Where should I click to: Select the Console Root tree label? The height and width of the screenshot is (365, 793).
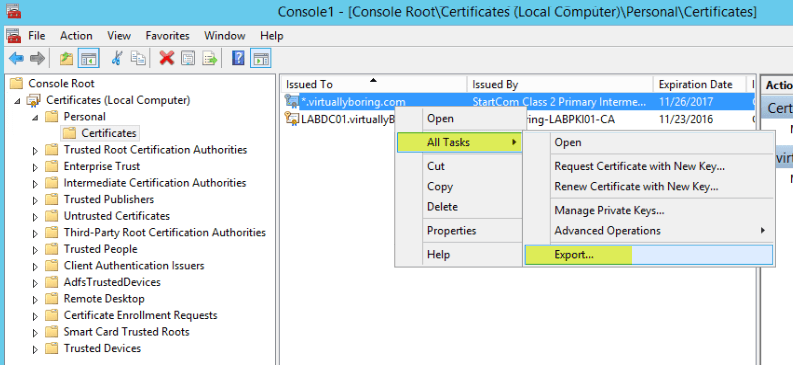(61, 83)
